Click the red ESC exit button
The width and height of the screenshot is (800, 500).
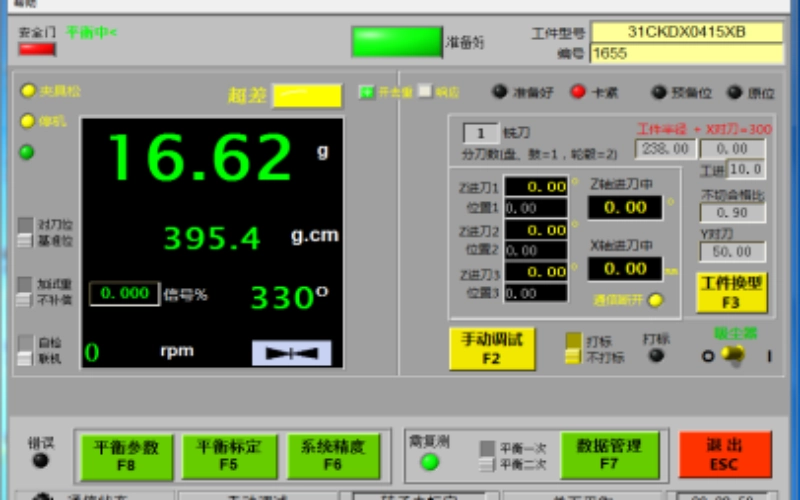pyautogui.click(x=724, y=454)
